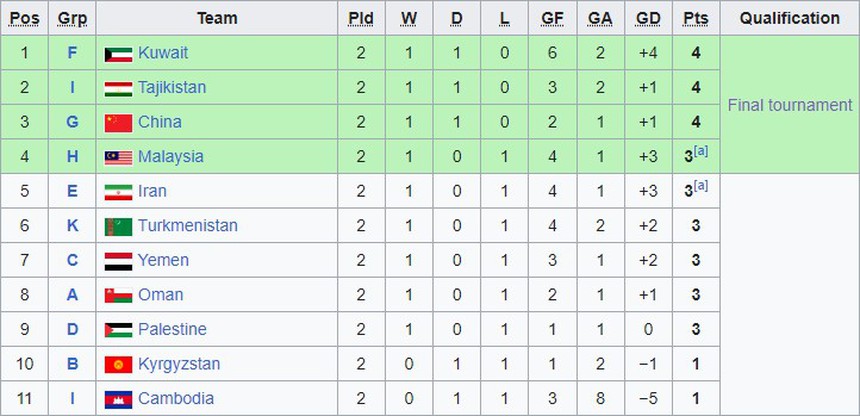Viewport: 860px width, 416px height.
Task: Click the Malaysia flag icon
Action: pyautogui.click(x=118, y=157)
